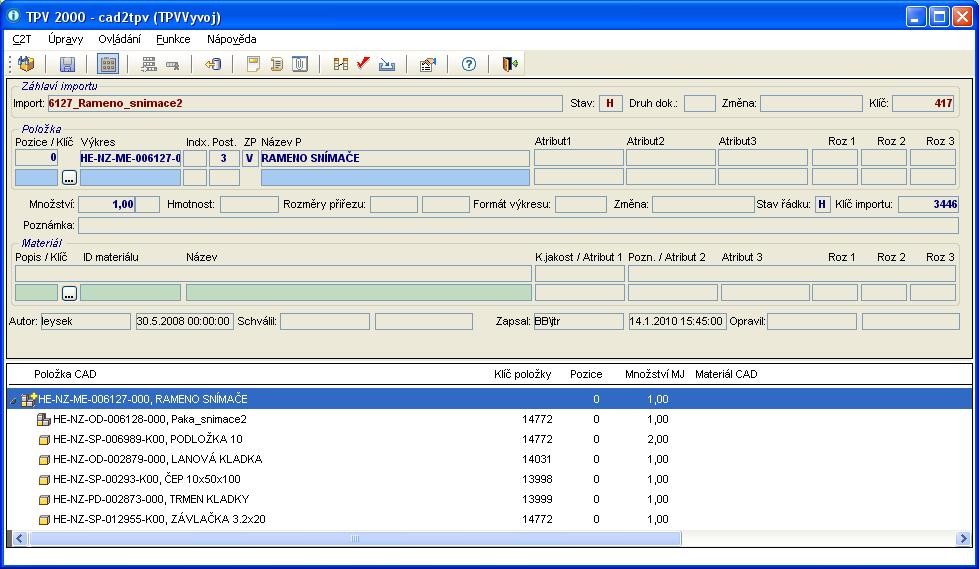
Task: Click the horizontal scrollbar thumb
Action: (x=355, y=538)
